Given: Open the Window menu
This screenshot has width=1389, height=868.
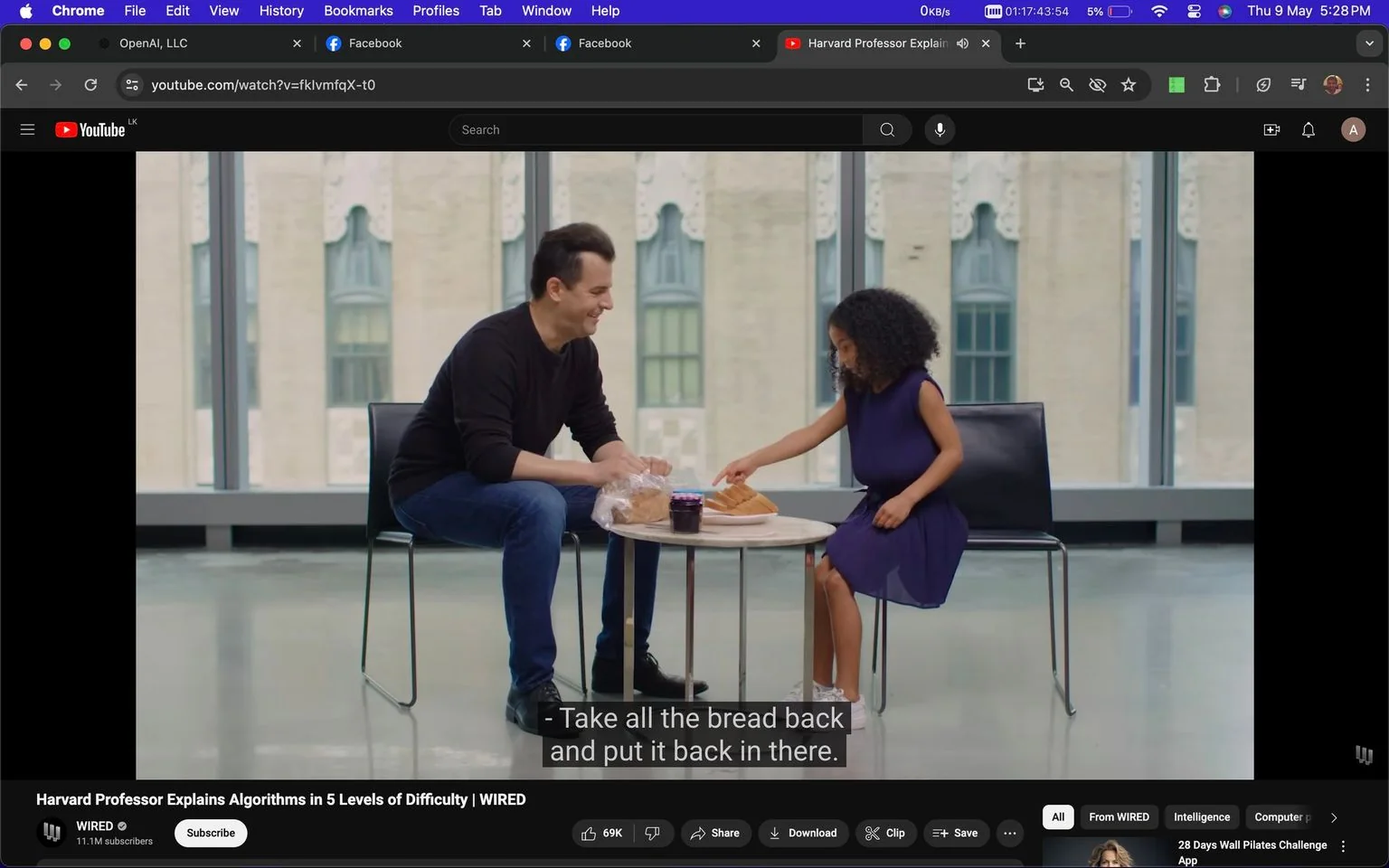Looking at the screenshot, I should [546, 11].
